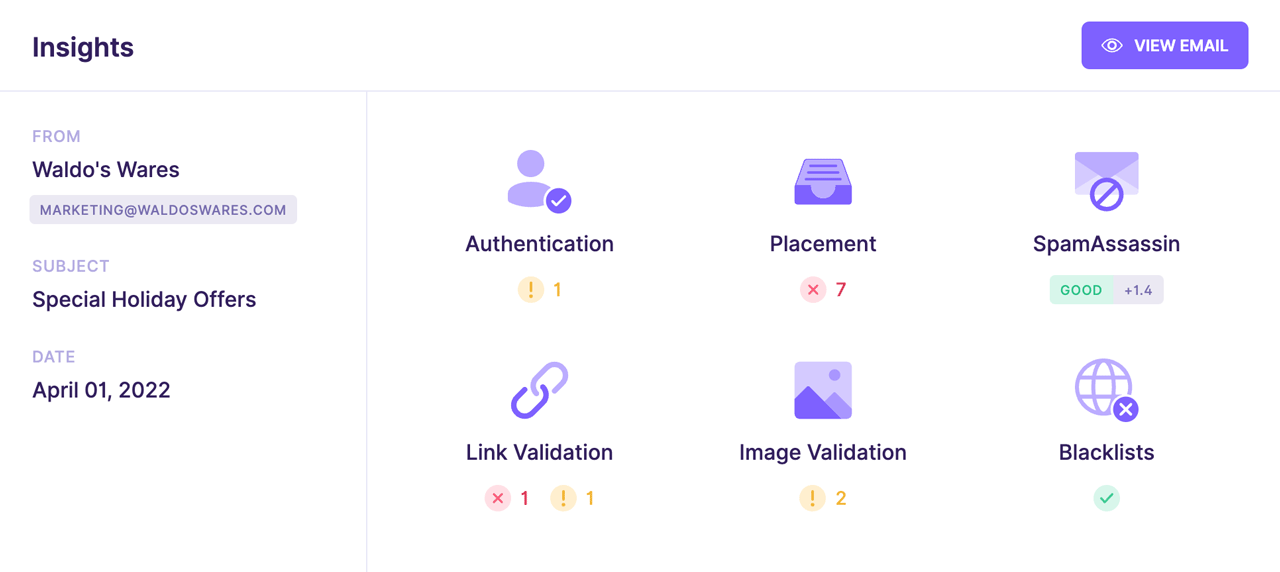Click the VIEW EMAIL button

tap(1165, 46)
